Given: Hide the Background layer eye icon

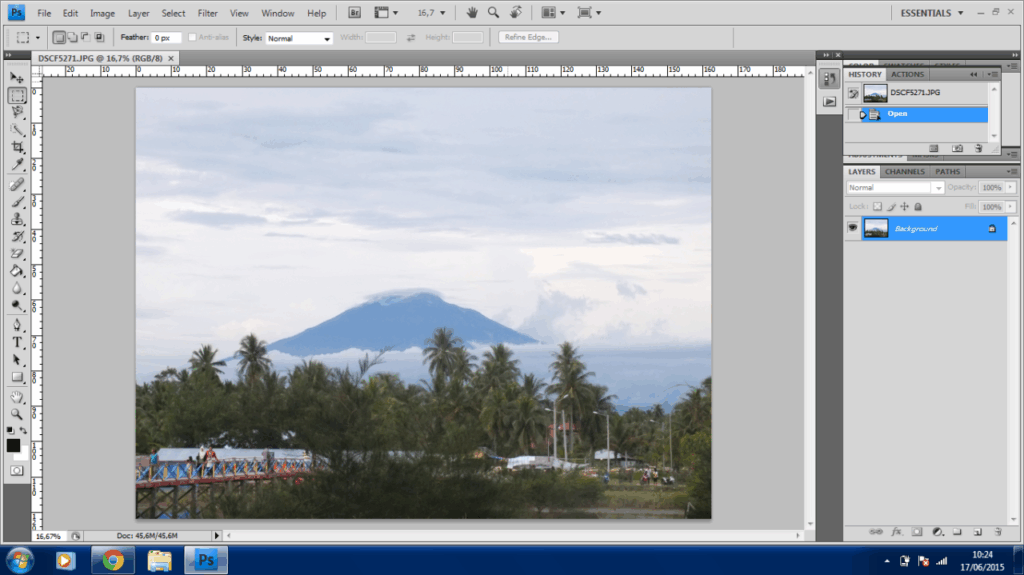Looking at the screenshot, I should pyautogui.click(x=852, y=228).
